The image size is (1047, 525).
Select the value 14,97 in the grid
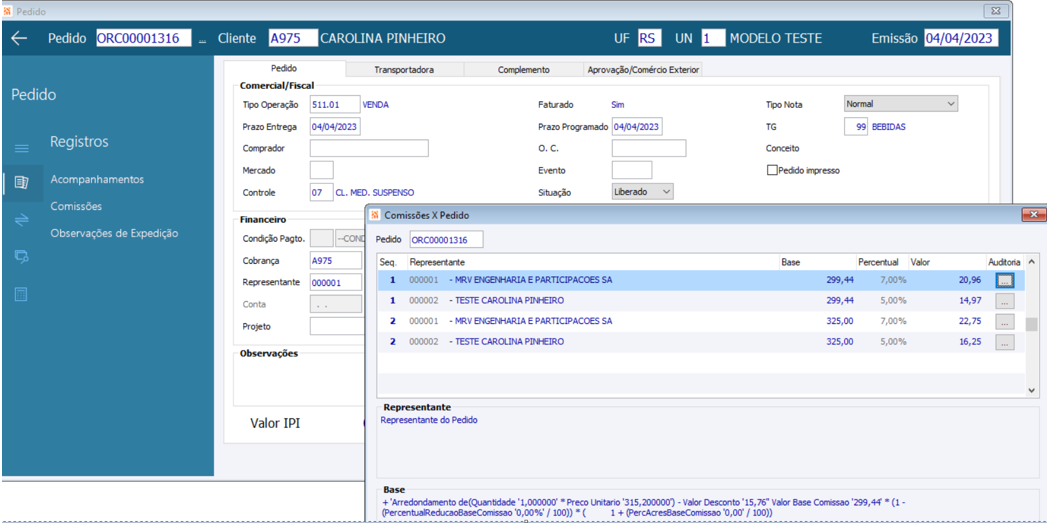click(970, 301)
